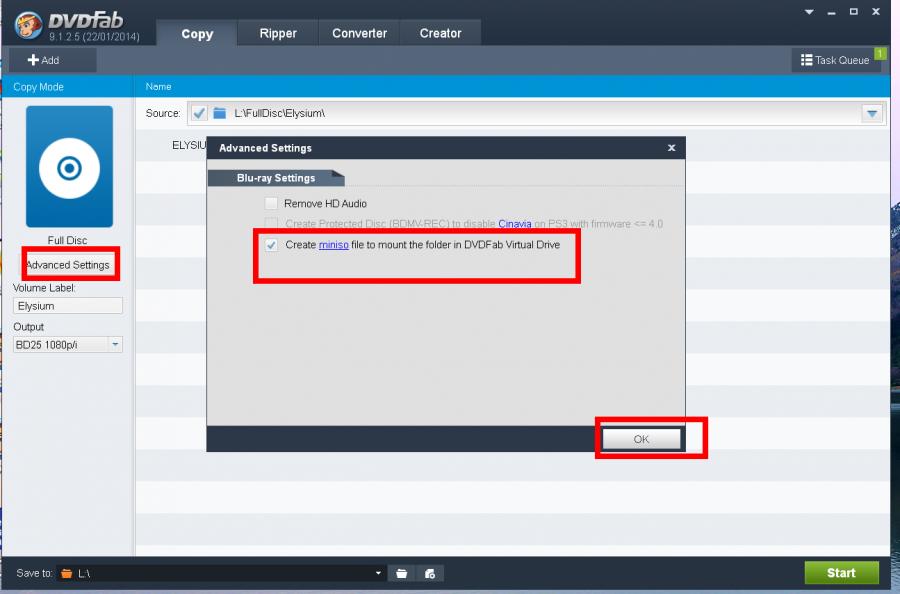Uncheck Create miniso file checkbox

pos(271,245)
